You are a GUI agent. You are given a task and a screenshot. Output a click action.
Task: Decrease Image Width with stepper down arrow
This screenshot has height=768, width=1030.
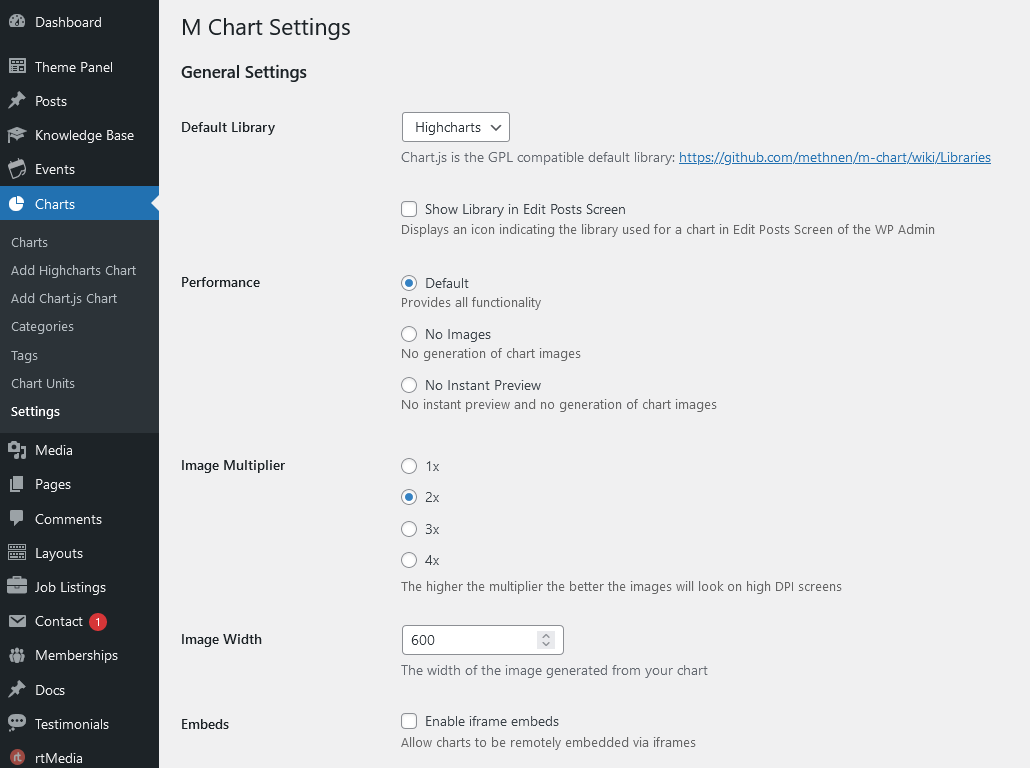tap(546, 644)
